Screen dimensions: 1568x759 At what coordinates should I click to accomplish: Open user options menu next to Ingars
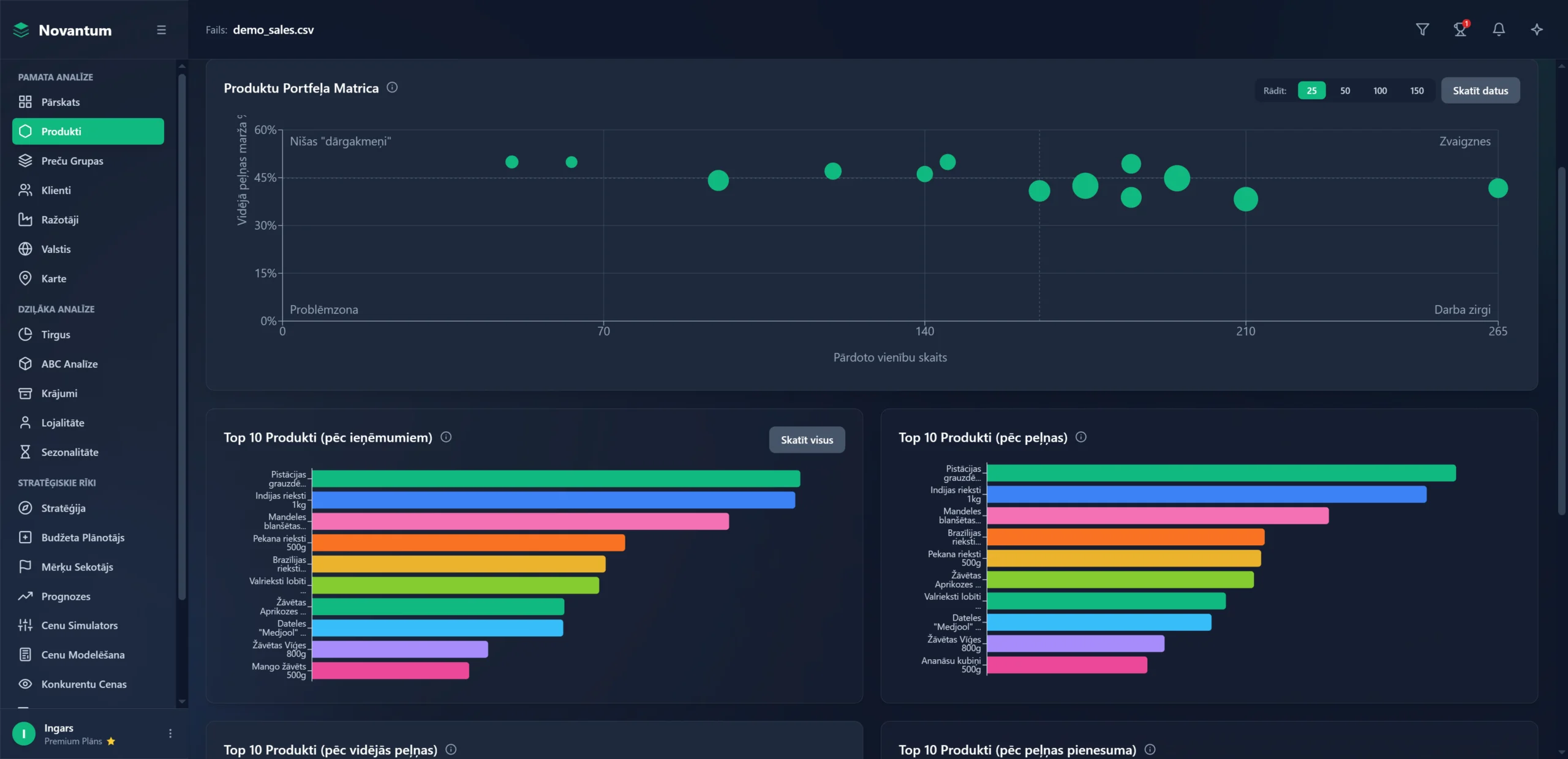click(170, 733)
